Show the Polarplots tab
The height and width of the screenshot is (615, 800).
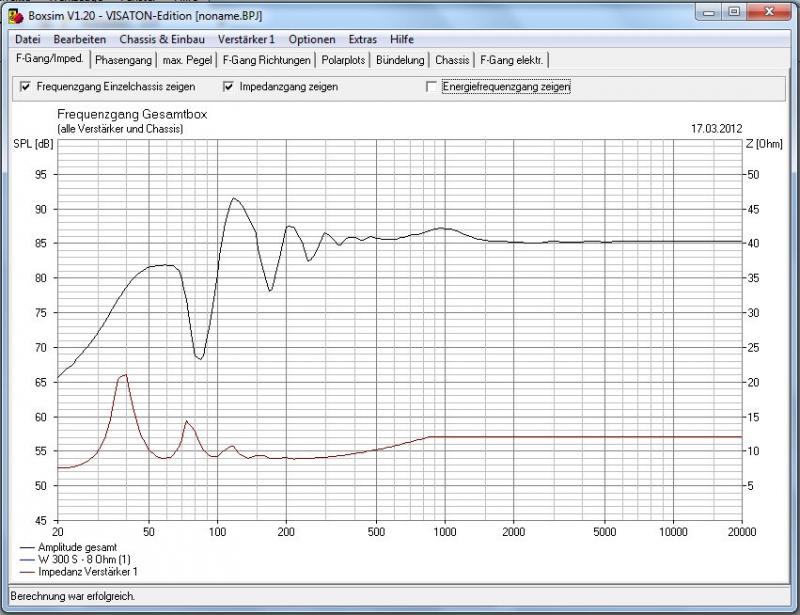click(344, 61)
